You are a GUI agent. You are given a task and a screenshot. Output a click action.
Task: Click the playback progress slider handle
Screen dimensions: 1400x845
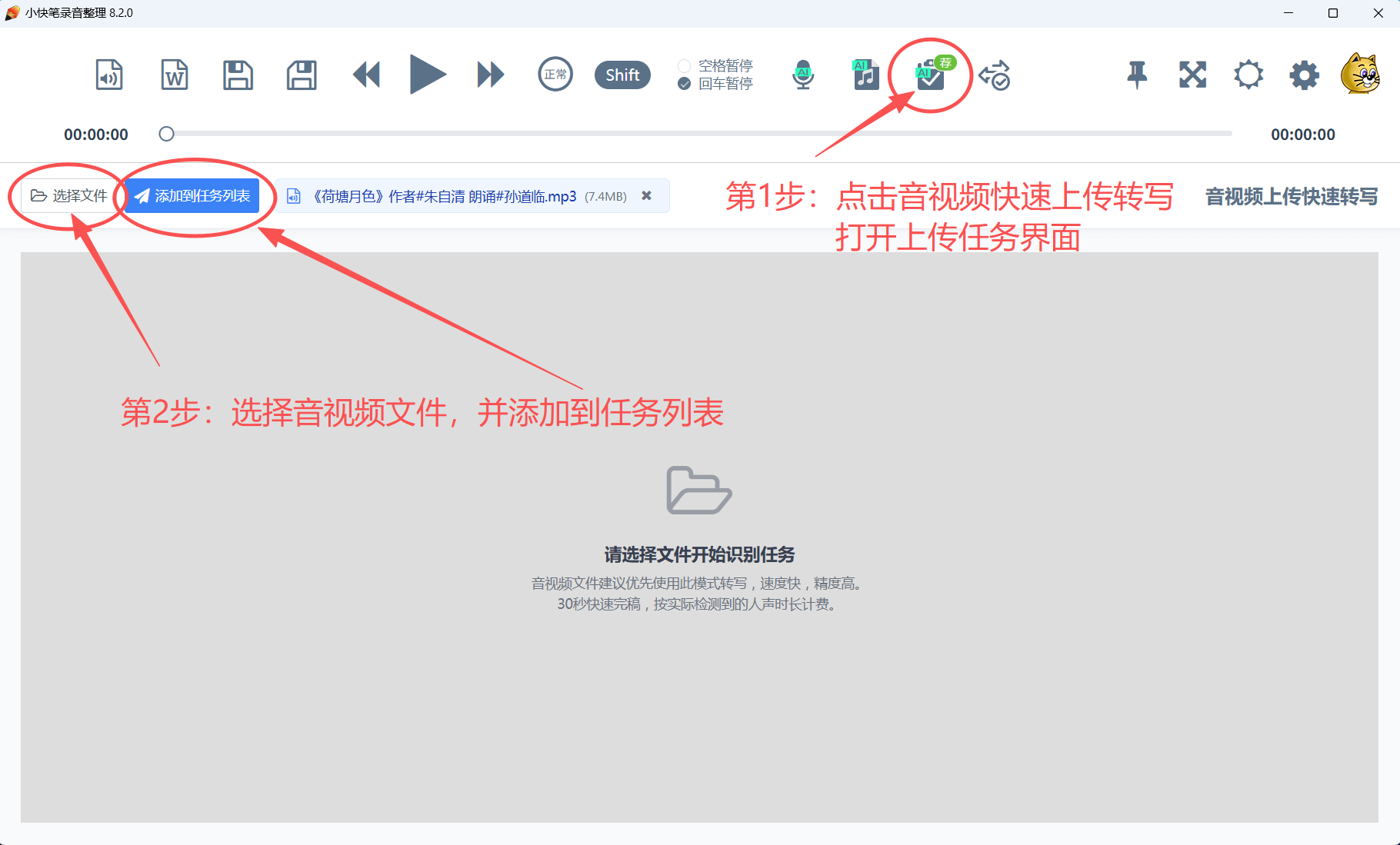point(166,135)
